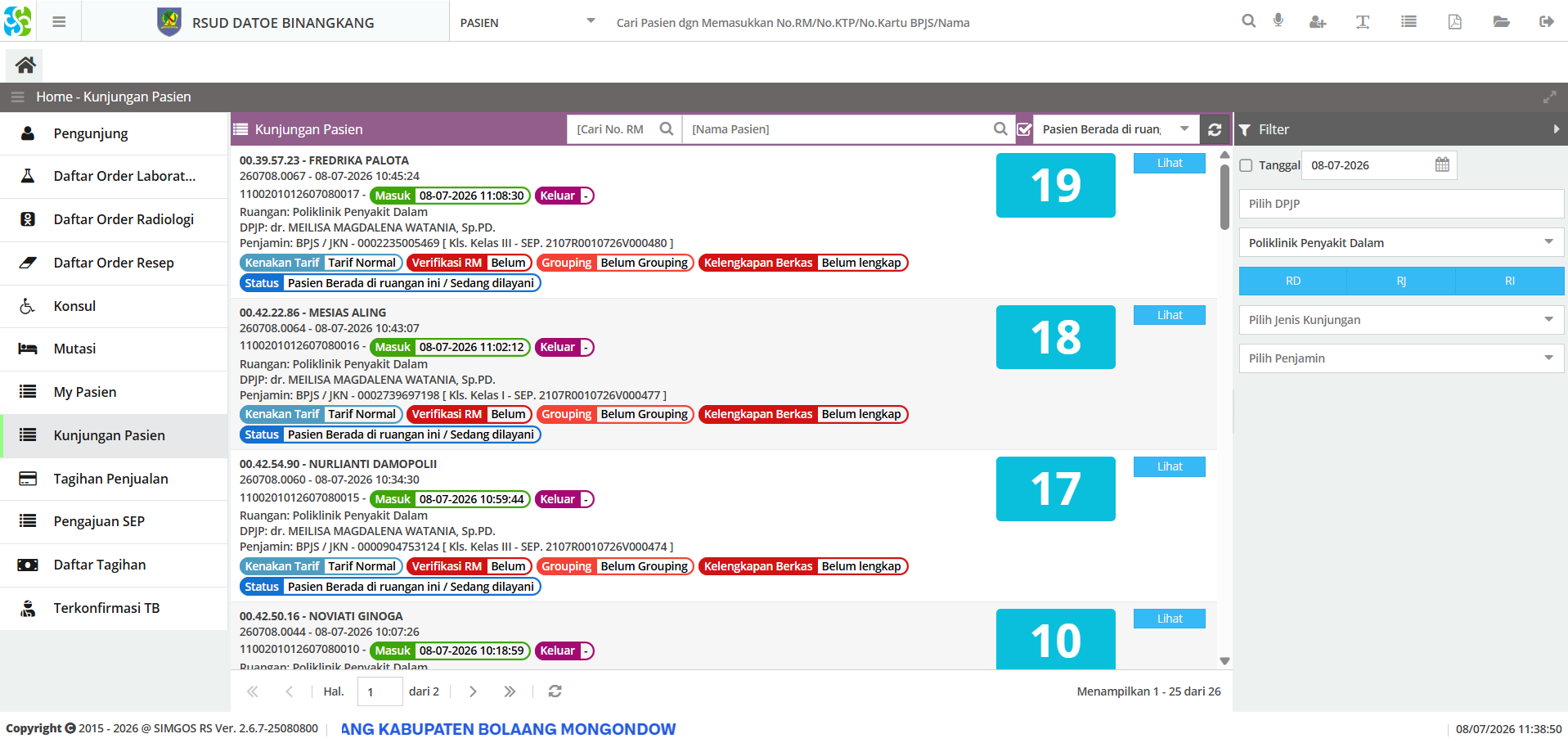The image size is (1568, 743).
Task: Click the PDF document icon in toolbar
Action: pos(1454,22)
